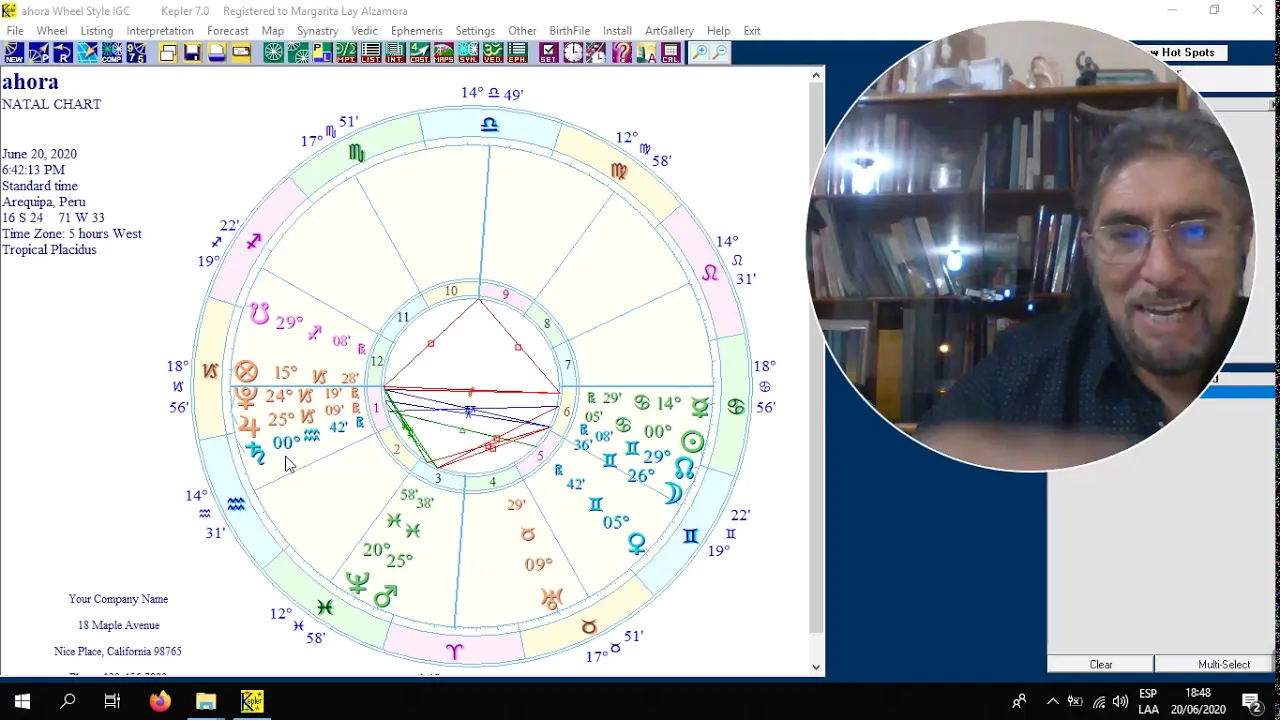Viewport: 1280px width, 720px height.
Task: Click the EPH ephemeris toolbar icon
Action: (x=517, y=52)
